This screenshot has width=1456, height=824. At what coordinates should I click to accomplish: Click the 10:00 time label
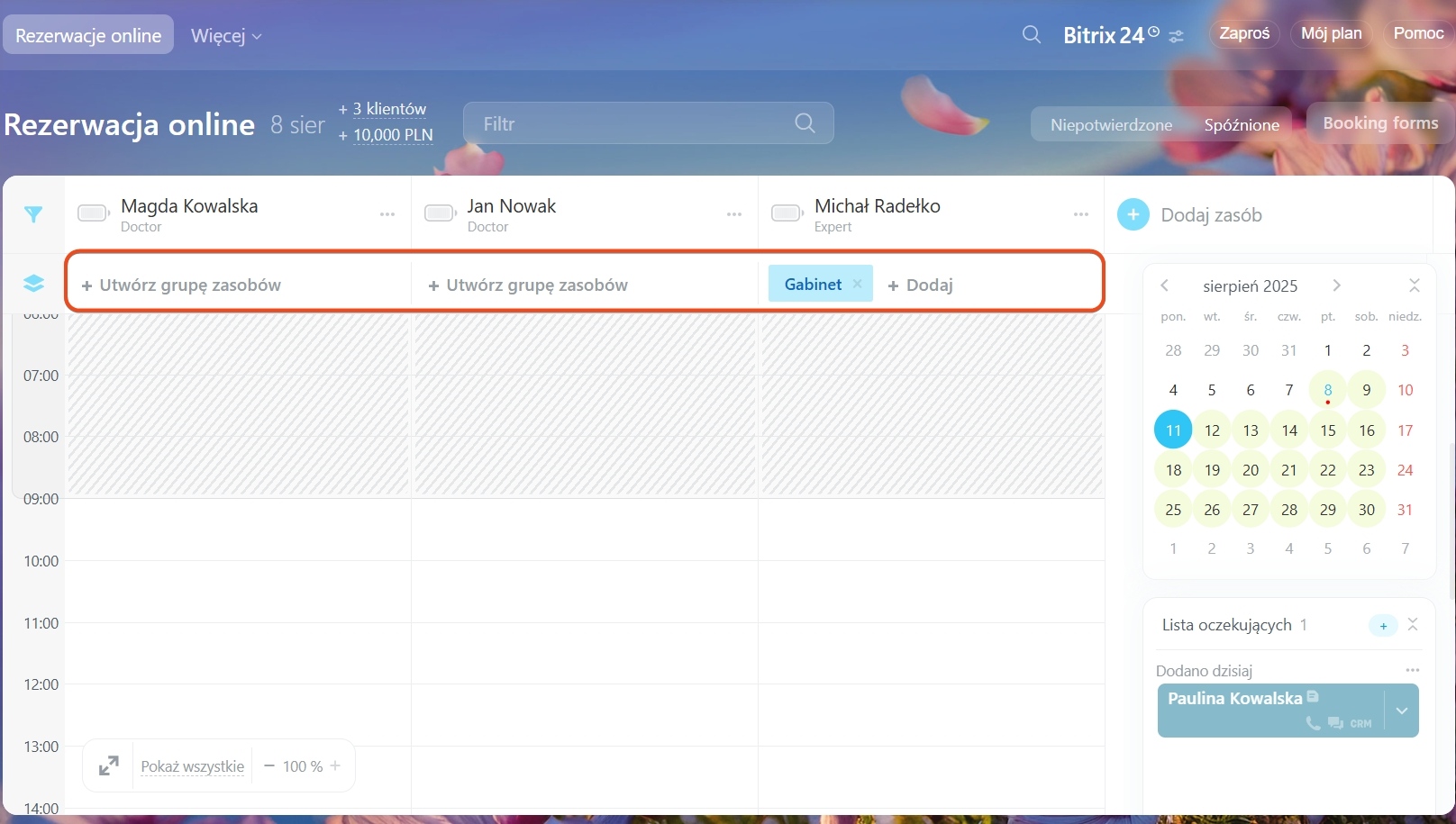pyautogui.click(x=41, y=561)
